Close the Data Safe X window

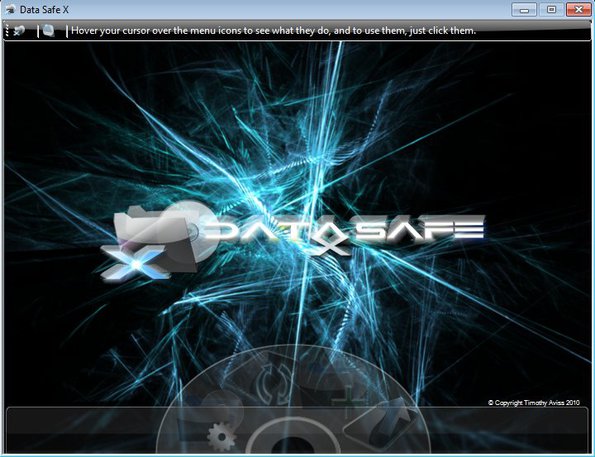(x=579, y=9)
